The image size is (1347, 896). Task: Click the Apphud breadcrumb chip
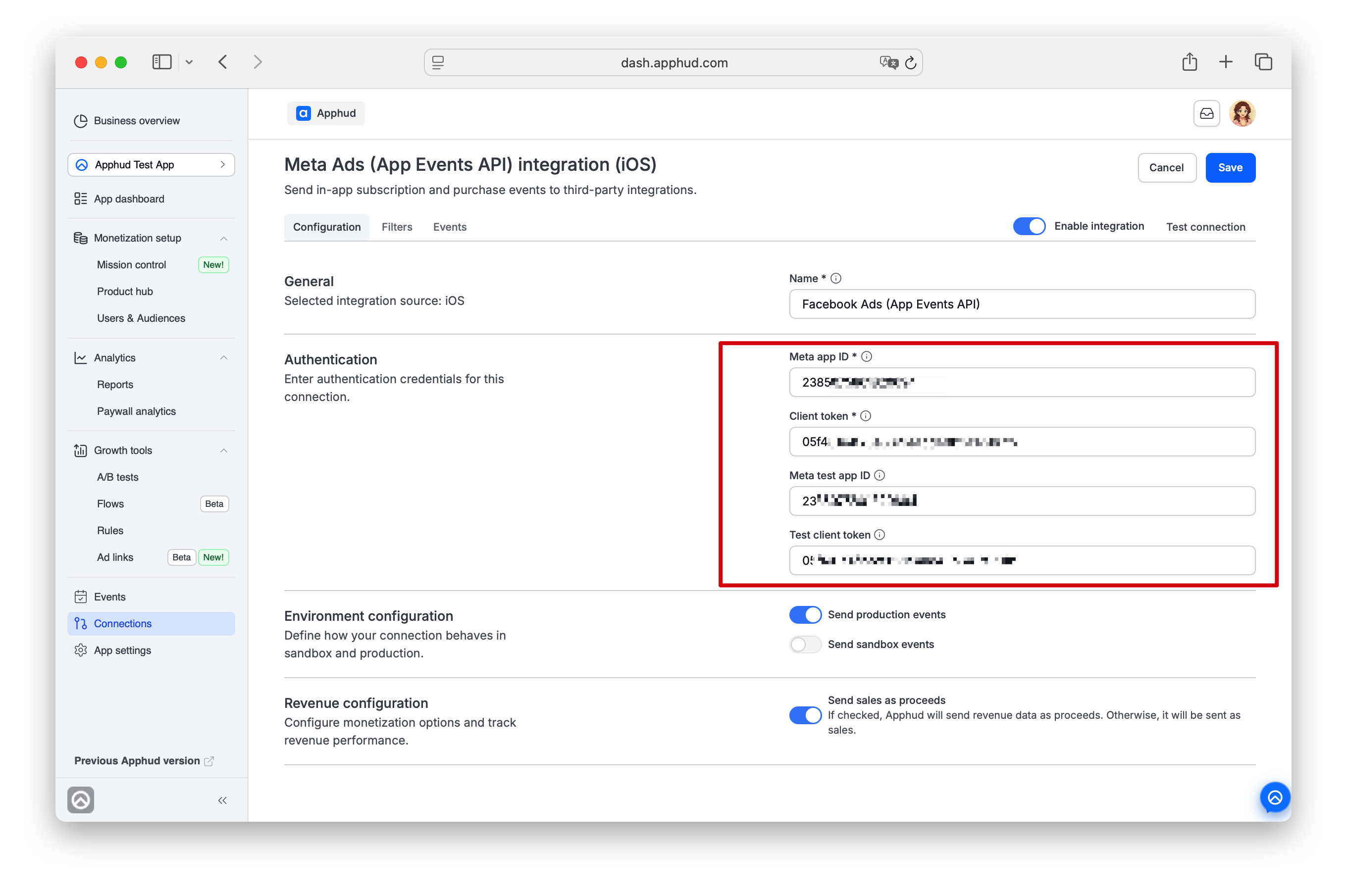(x=326, y=113)
